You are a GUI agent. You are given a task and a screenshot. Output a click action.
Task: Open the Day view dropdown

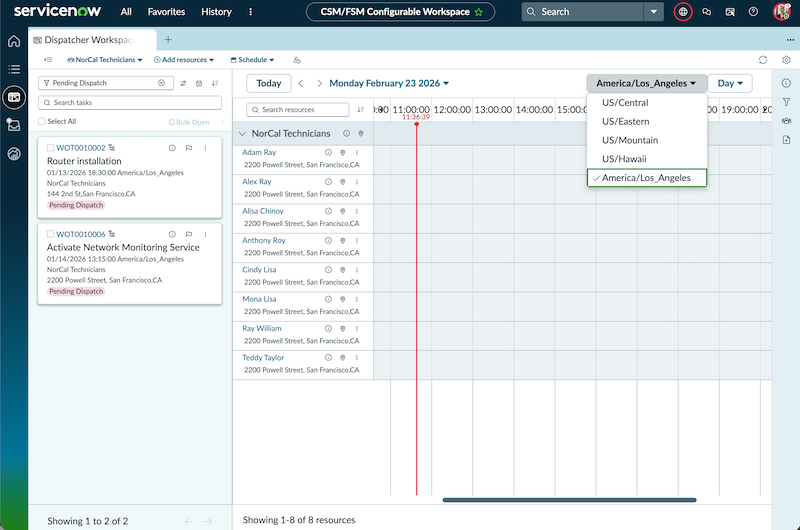730,83
